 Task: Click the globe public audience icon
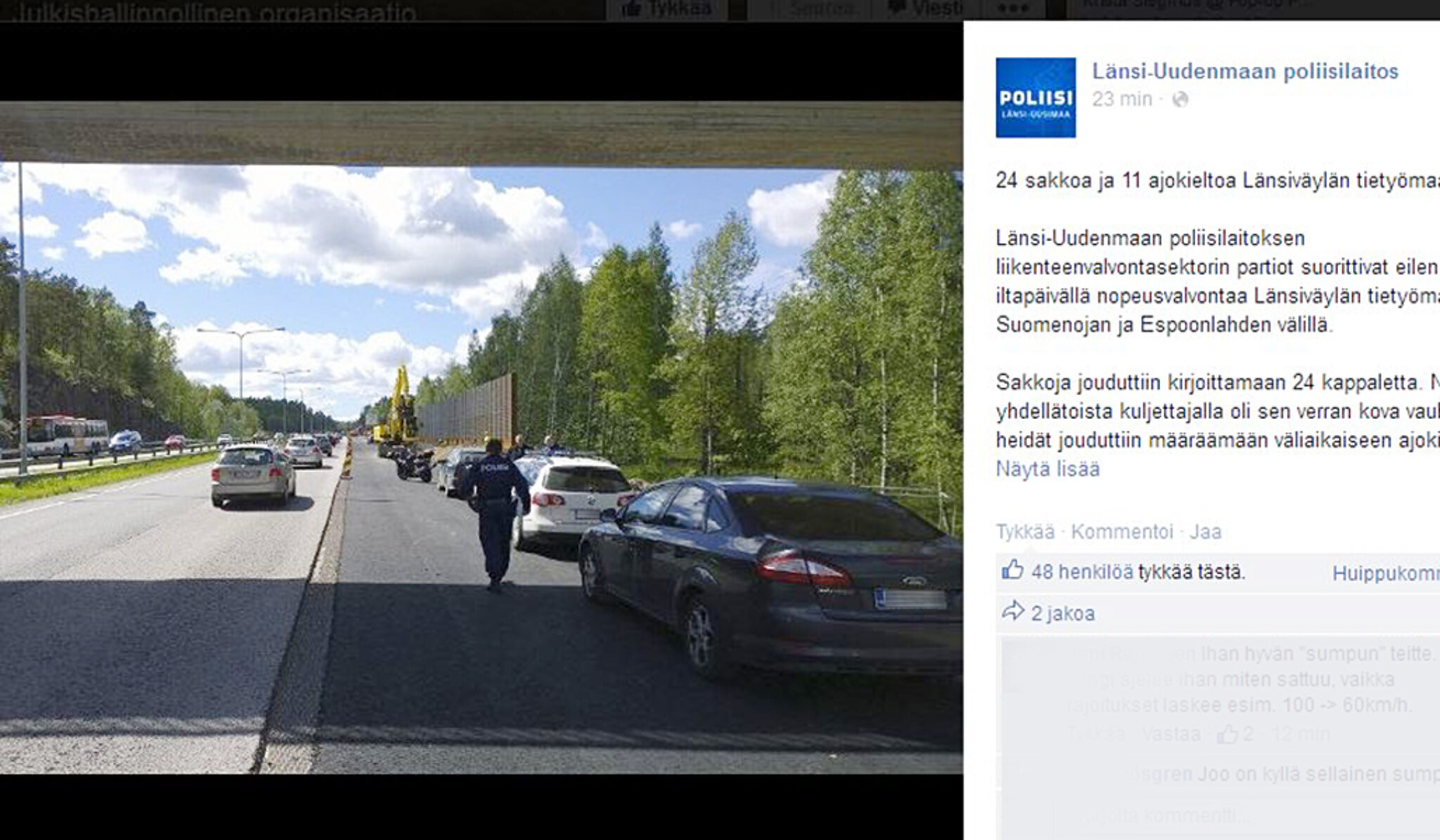point(1180,99)
